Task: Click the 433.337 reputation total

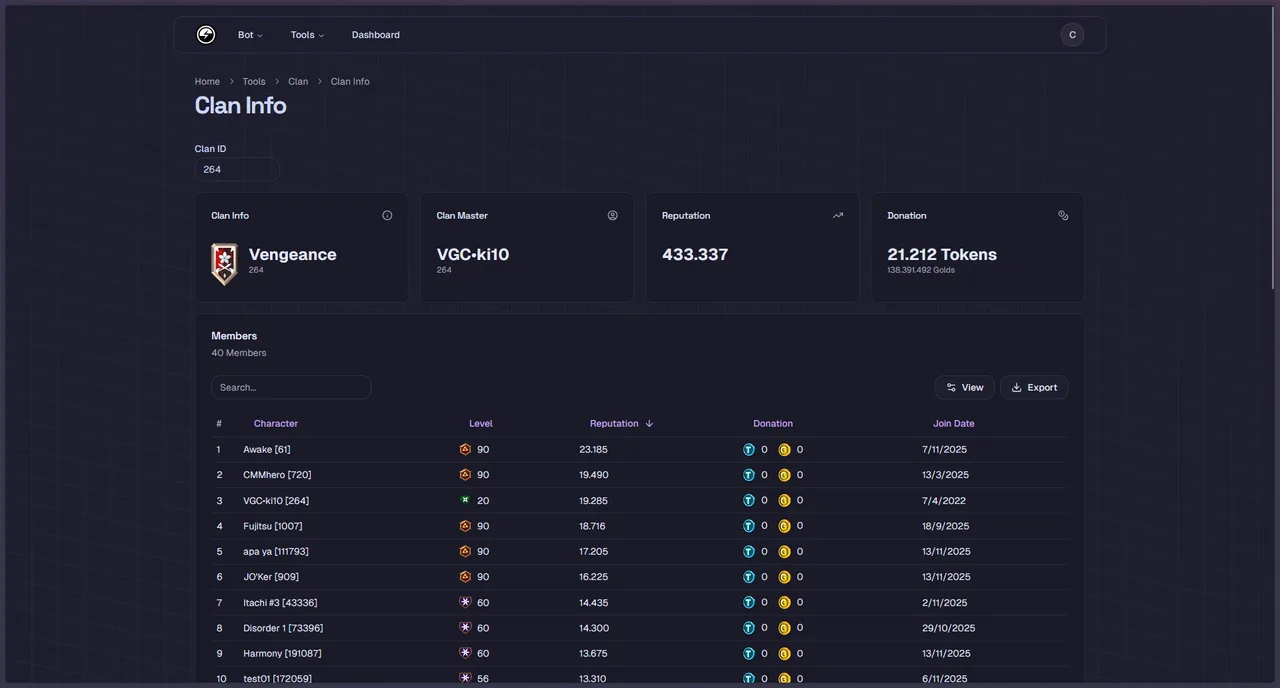Action: pos(695,255)
